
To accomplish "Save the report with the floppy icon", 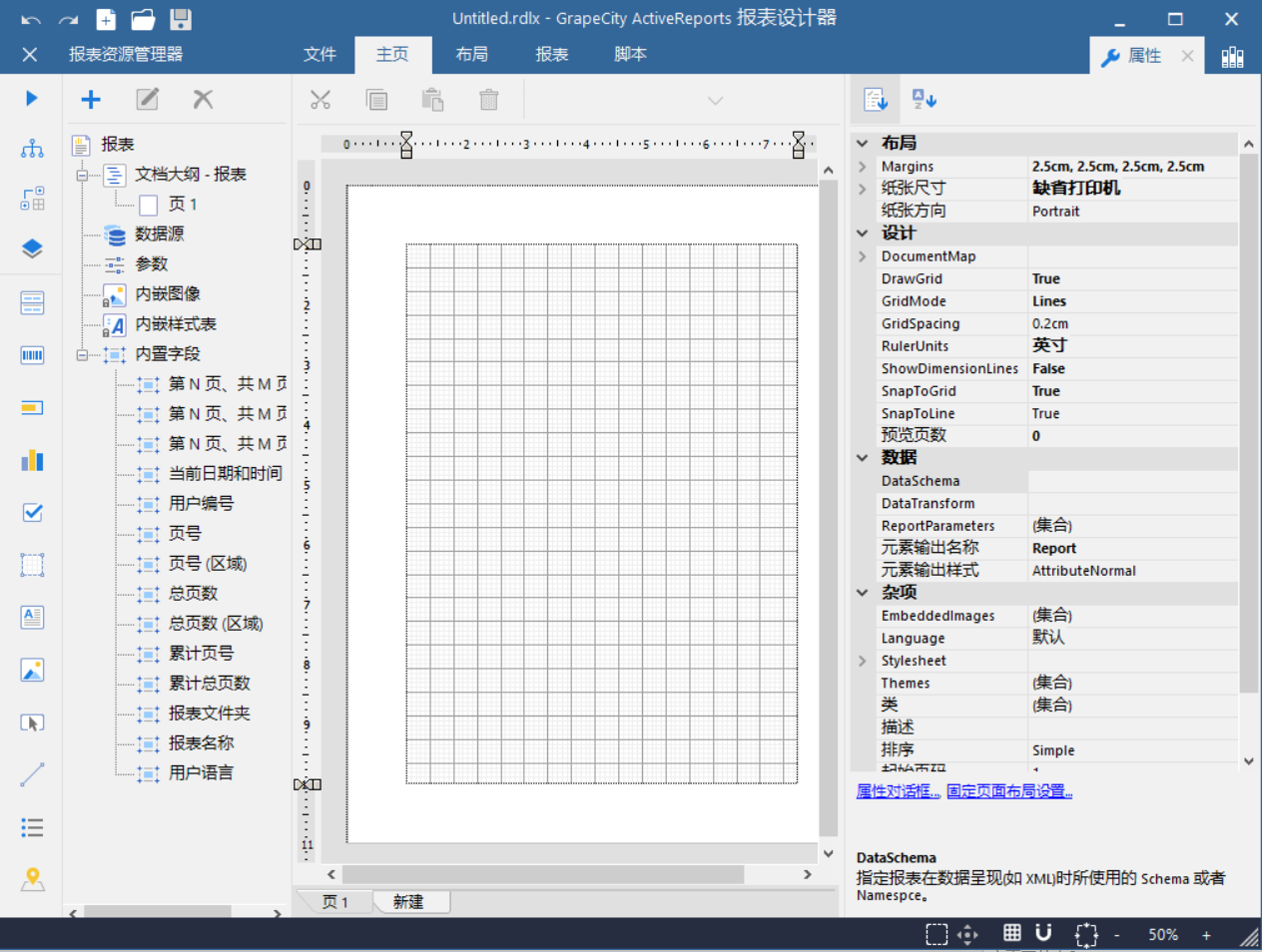I will click(181, 19).
